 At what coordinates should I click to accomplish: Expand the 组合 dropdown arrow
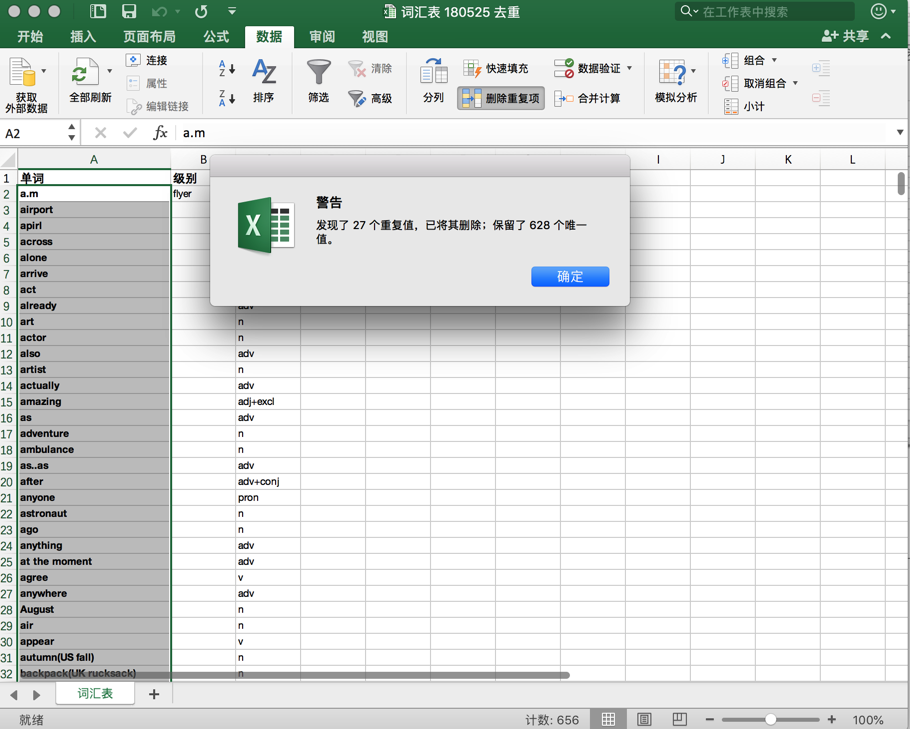pos(774,60)
